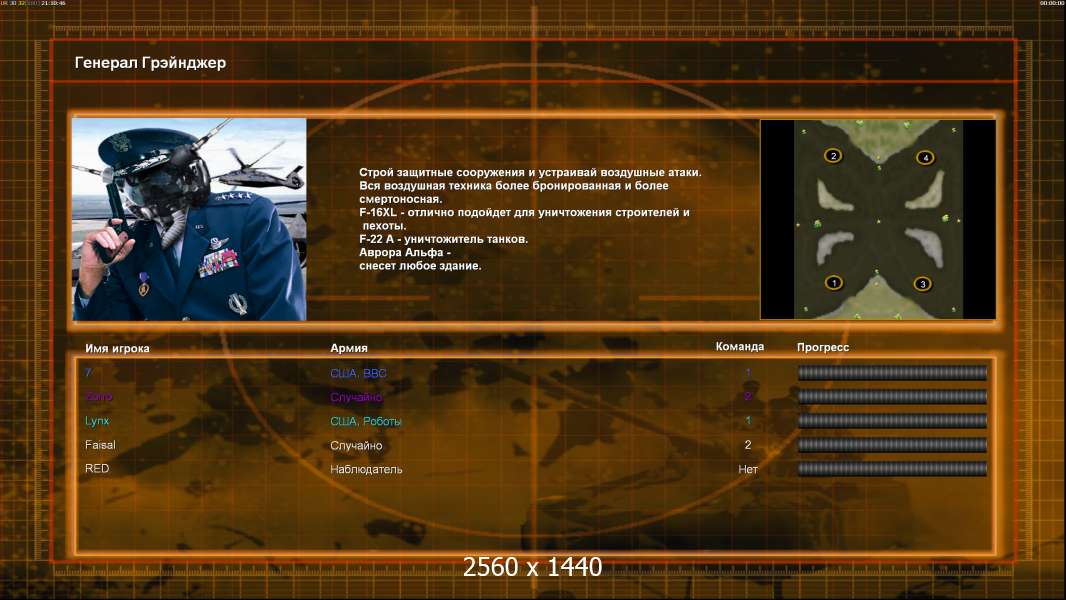Select start position marker 2 on the minimap
Viewport: 1066px width, 600px height.
[x=833, y=156]
